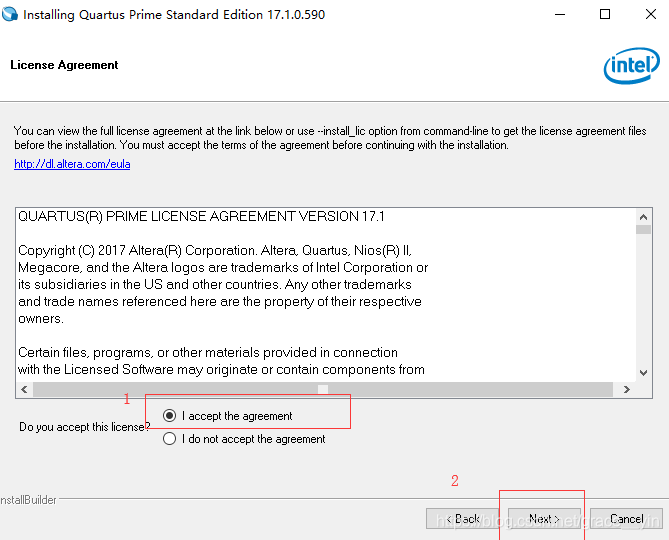Viewport: 669px width, 540px height.
Task: Click the "Do you accept this license?" label
Action: pyautogui.click(x=84, y=427)
